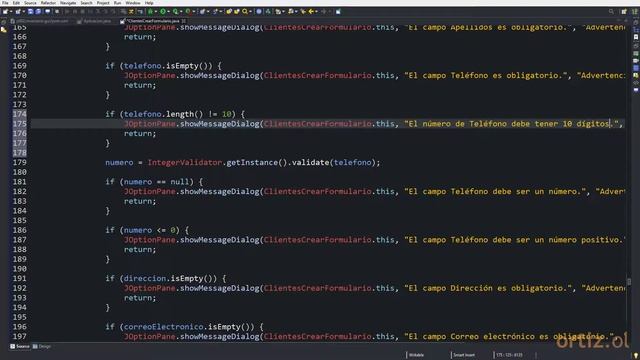
Task: Open the Refactor menu
Action: coord(48,3)
